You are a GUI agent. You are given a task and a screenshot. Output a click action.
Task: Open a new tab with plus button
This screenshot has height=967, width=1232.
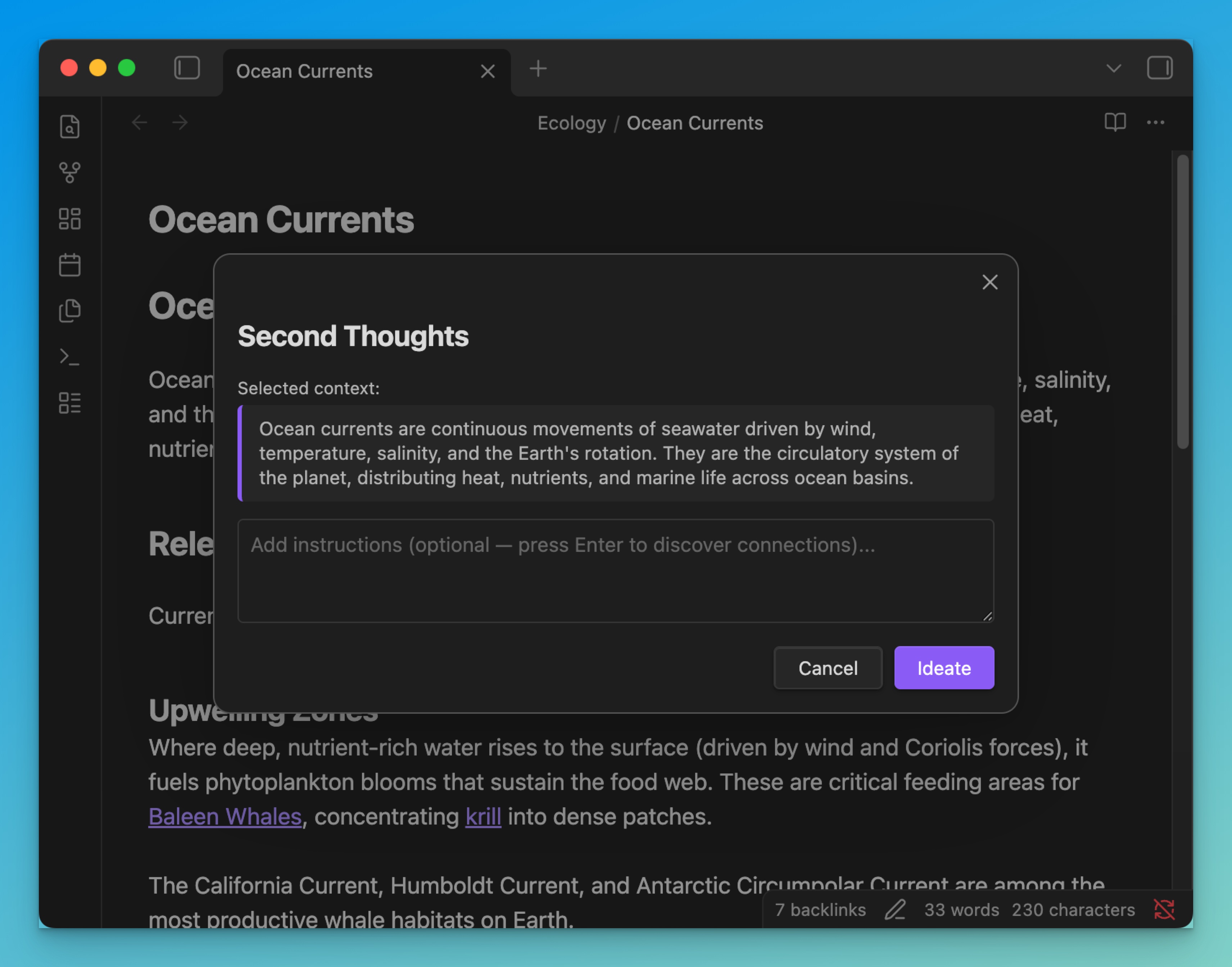point(538,68)
